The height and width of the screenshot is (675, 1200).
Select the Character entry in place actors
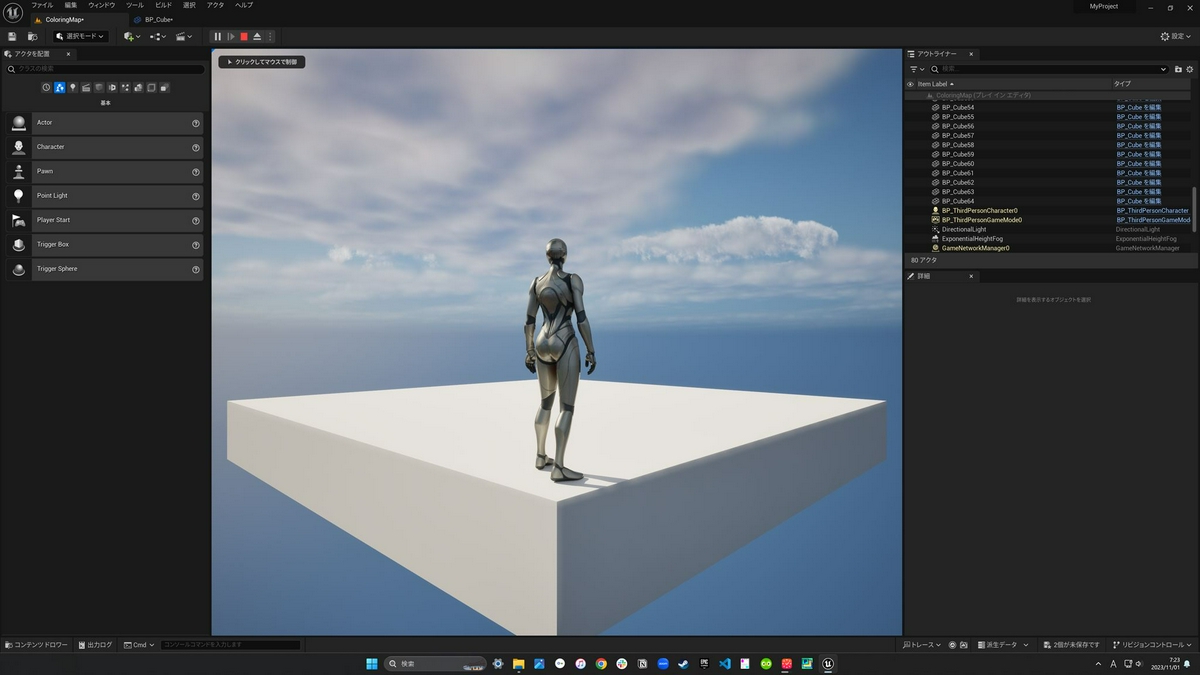[x=104, y=147]
